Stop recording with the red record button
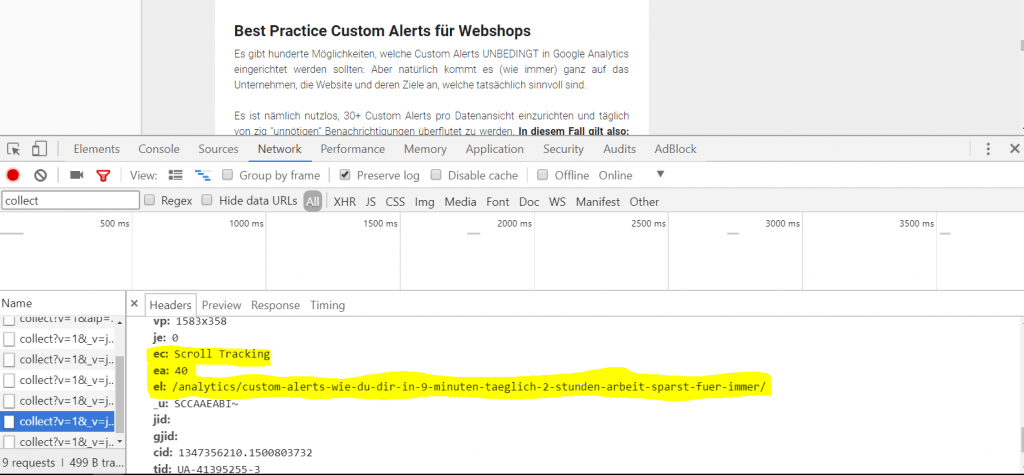 click(13, 175)
